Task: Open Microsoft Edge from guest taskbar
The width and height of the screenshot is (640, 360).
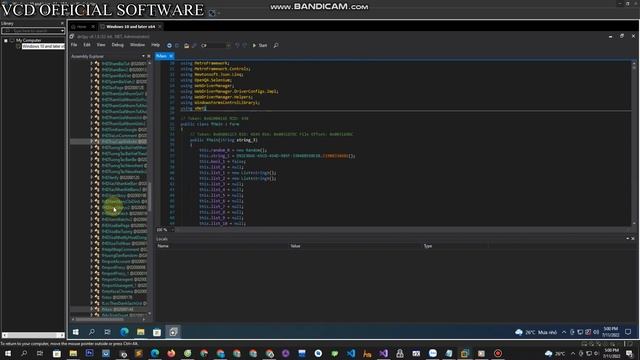Action: click(124, 332)
